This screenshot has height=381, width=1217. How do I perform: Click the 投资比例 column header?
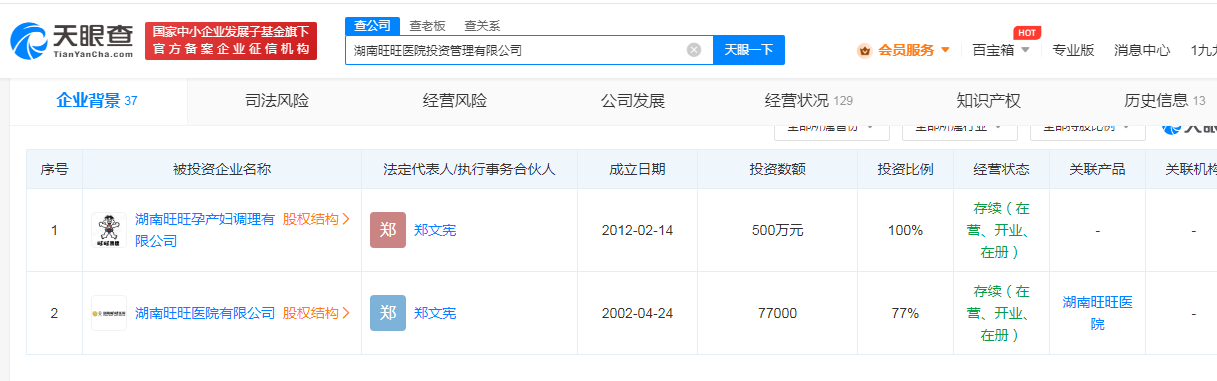905,169
